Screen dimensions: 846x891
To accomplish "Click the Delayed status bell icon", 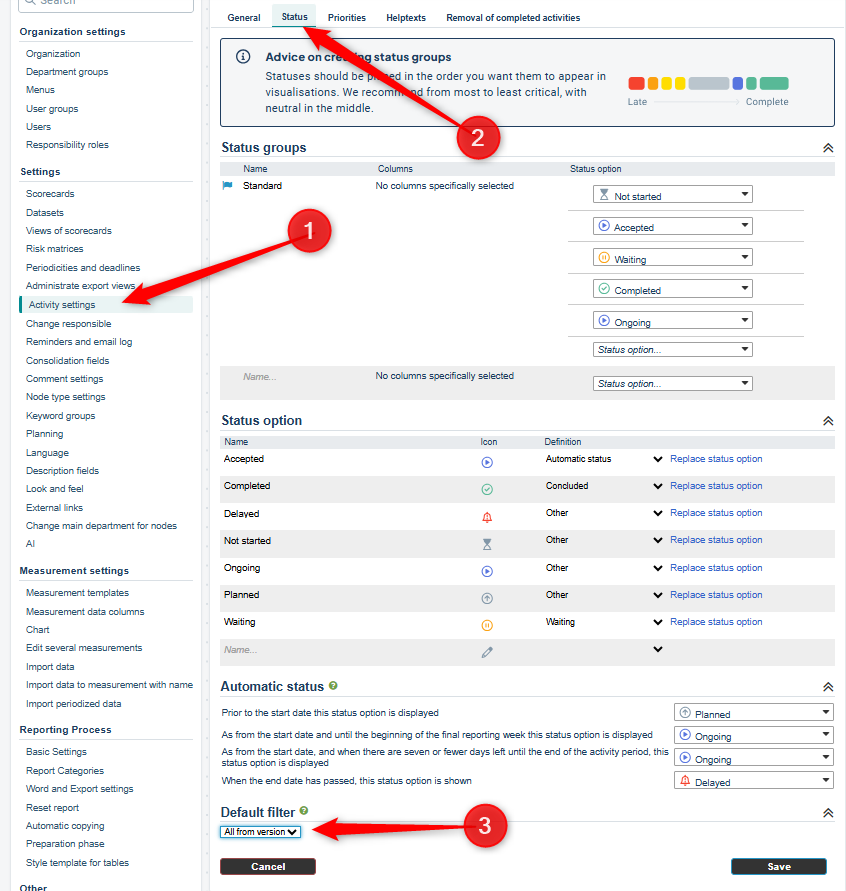I will tap(487, 517).
